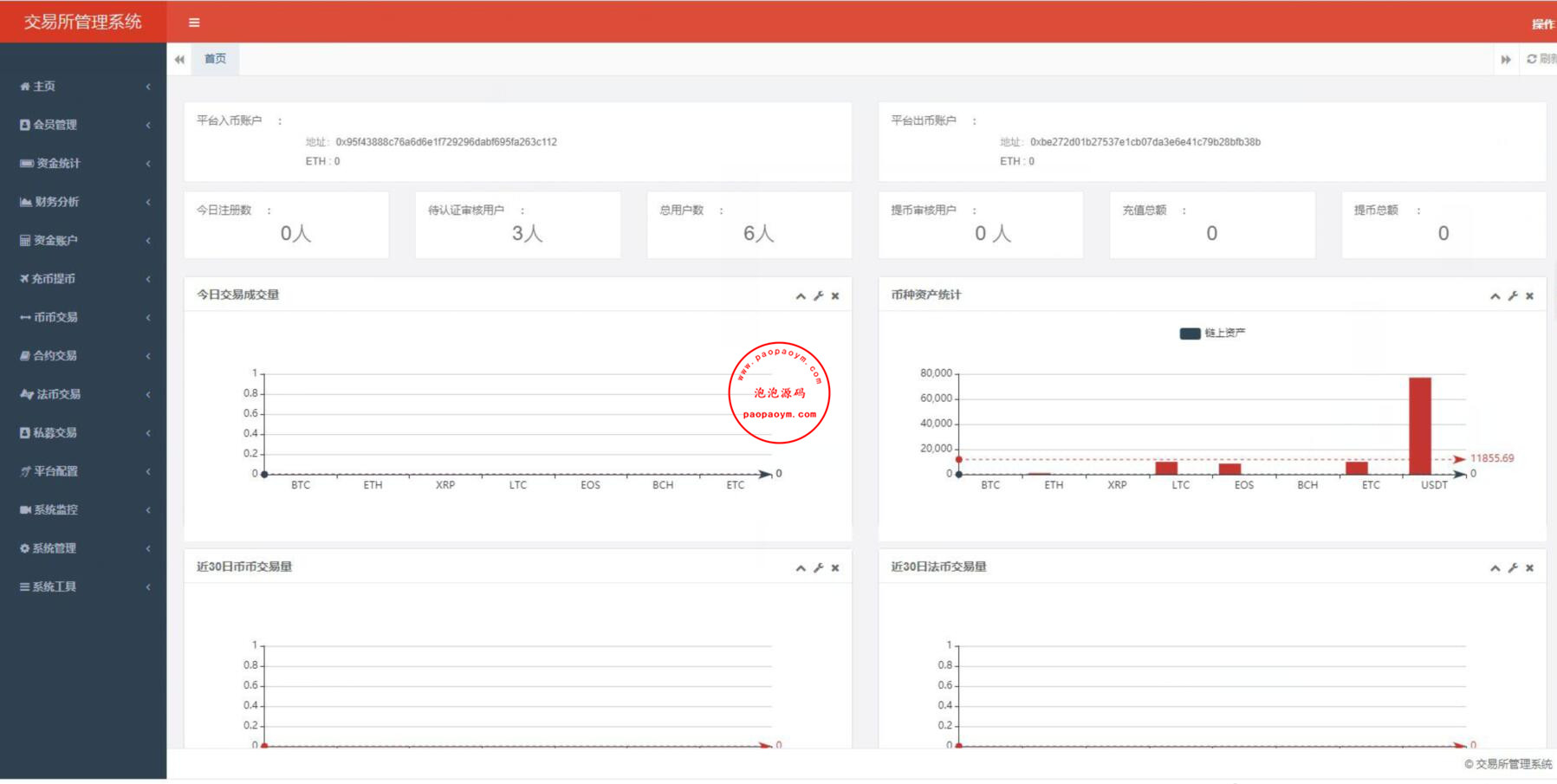
Task: Click the list icon beside 系统工具
Action: [25, 586]
